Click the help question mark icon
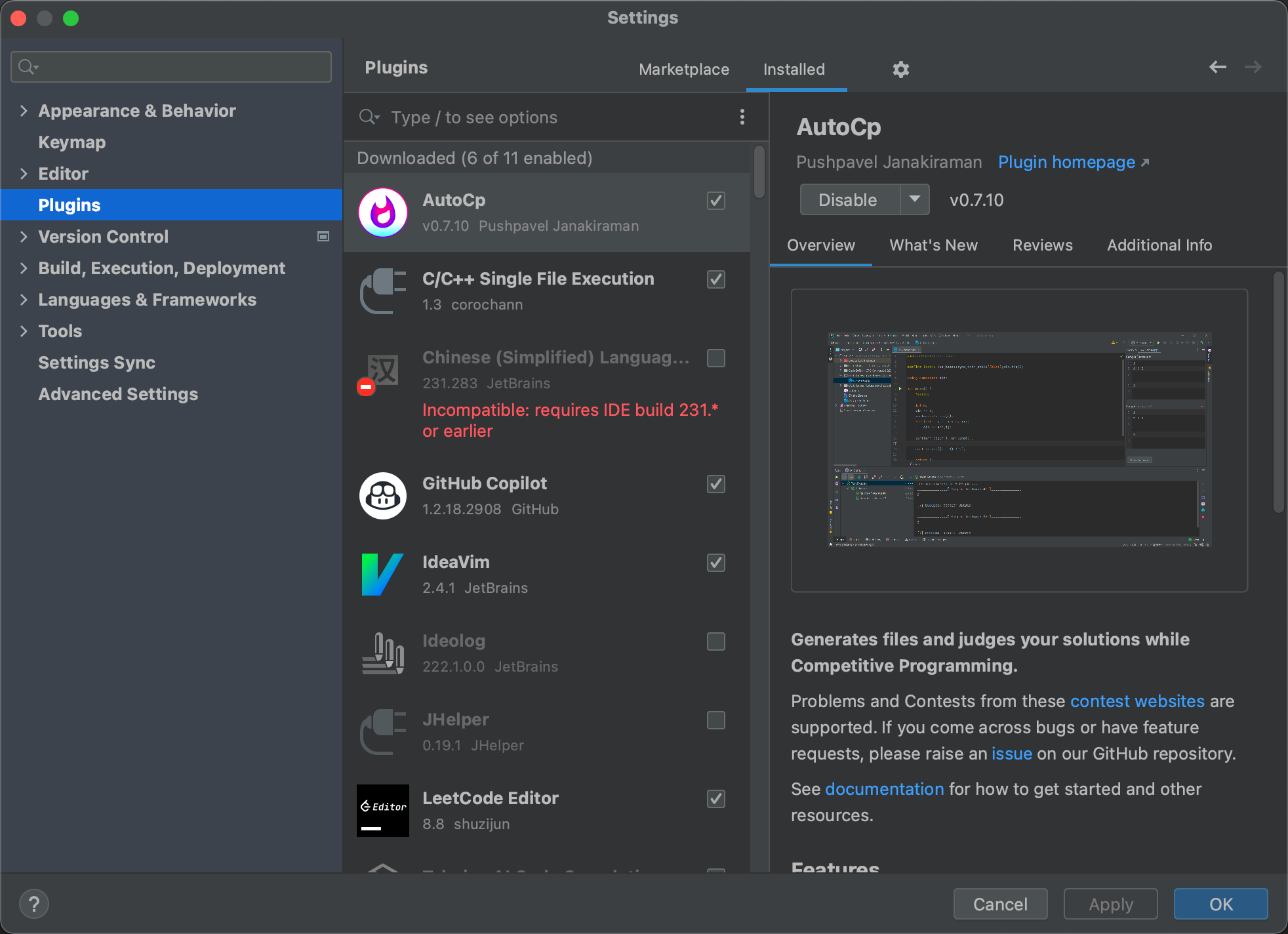 [x=34, y=904]
